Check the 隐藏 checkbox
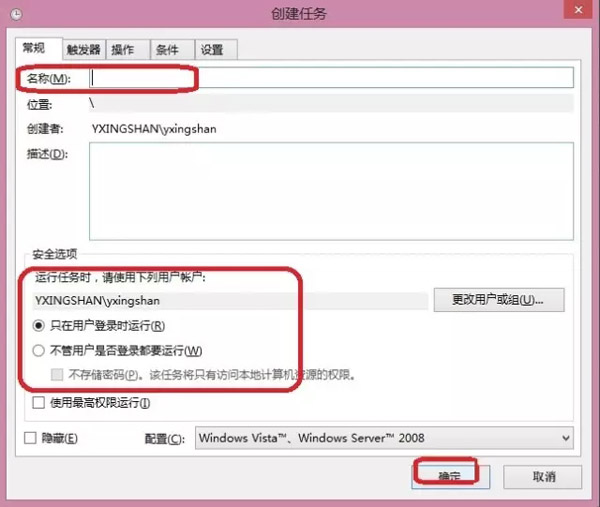 (x=30, y=438)
